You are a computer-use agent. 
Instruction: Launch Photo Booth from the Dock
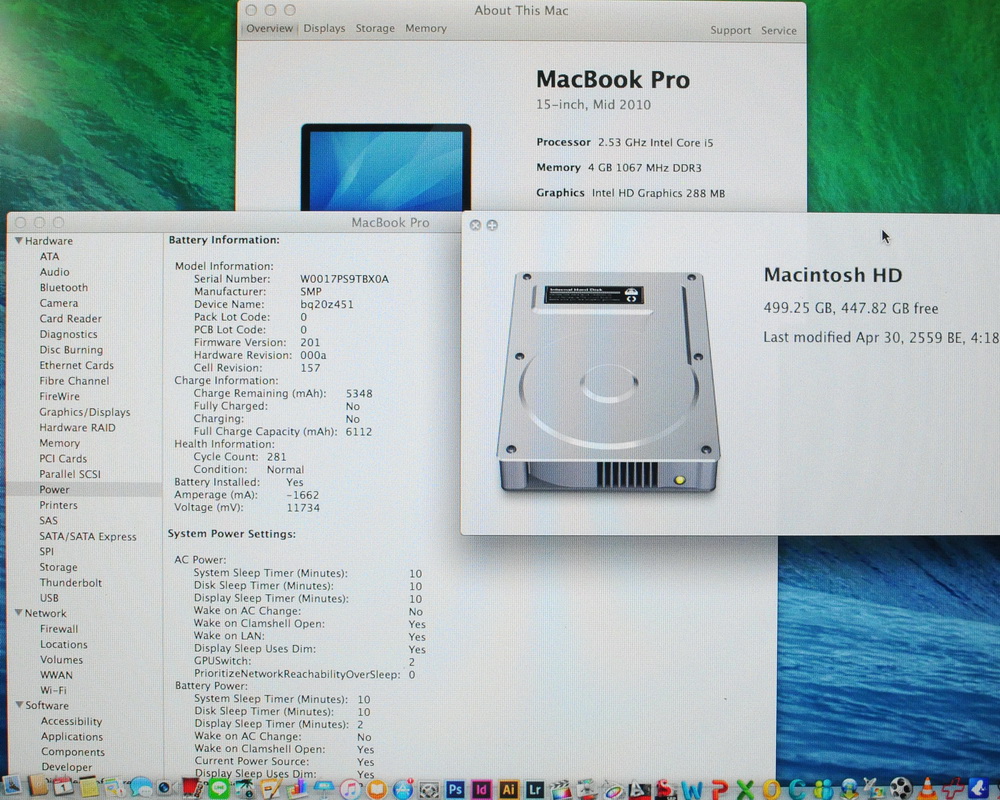tap(193, 788)
